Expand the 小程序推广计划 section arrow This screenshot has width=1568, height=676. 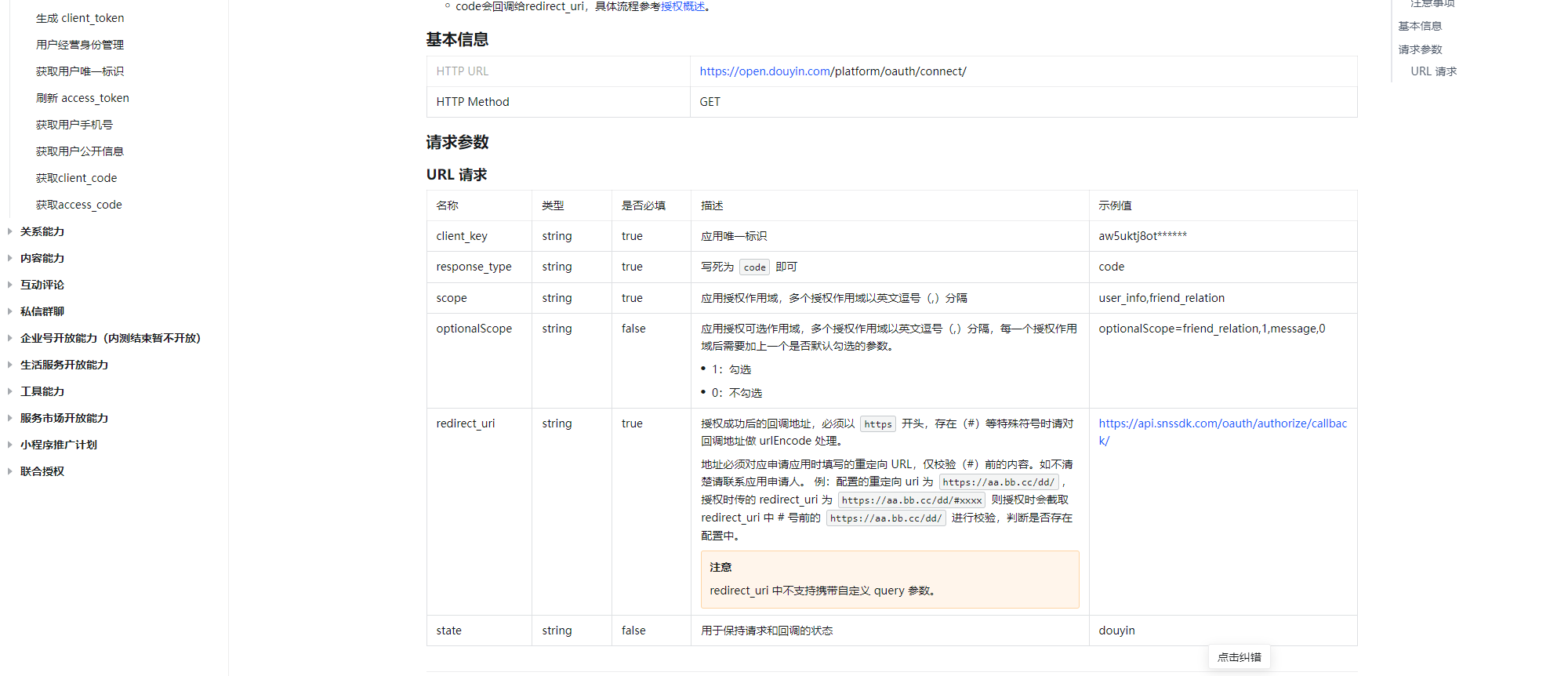point(9,445)
